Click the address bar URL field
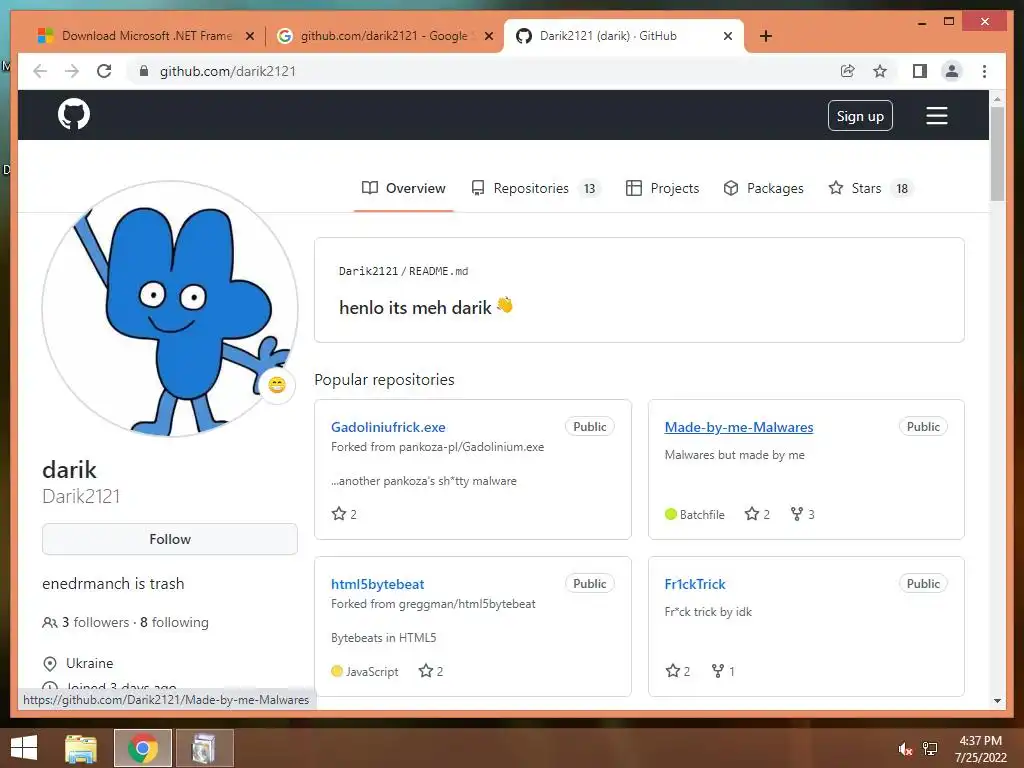The image size is (1024, 768). pyautogui.click(x=483, y=71)
